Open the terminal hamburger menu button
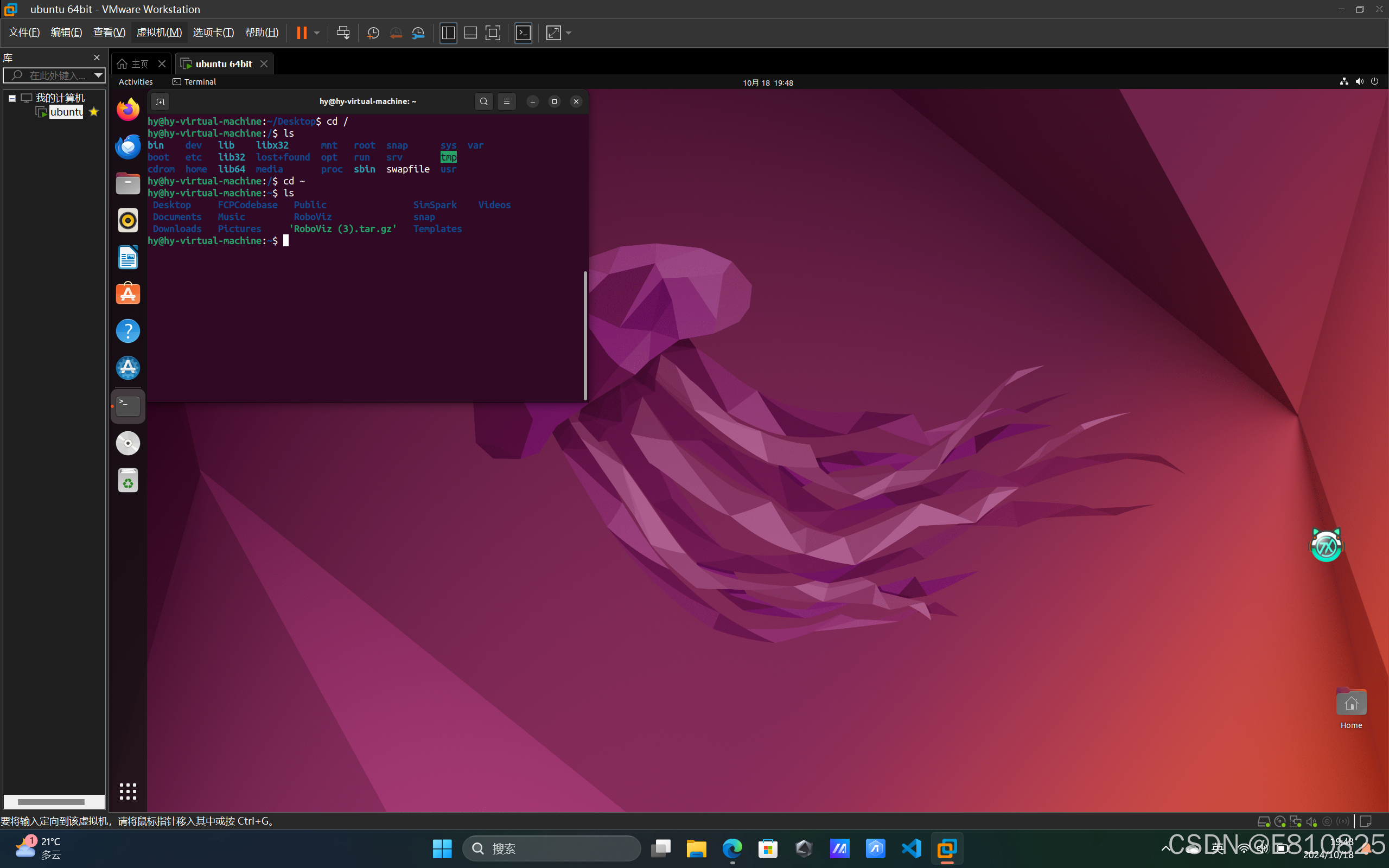Viewport: 1389px width, 868px height. (506, 101)
